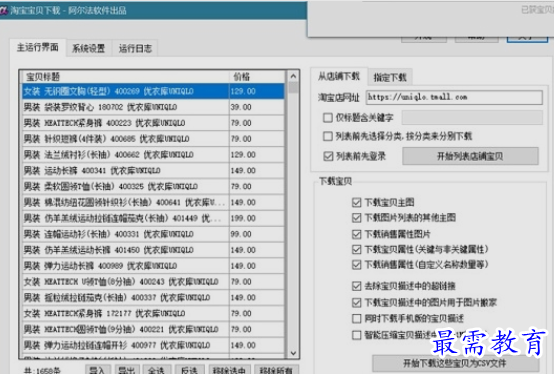Select row 女装 无钢圈文胸(轻型) 400269
This screenshot has width=554, height=374.
click(x=153, y=91)
